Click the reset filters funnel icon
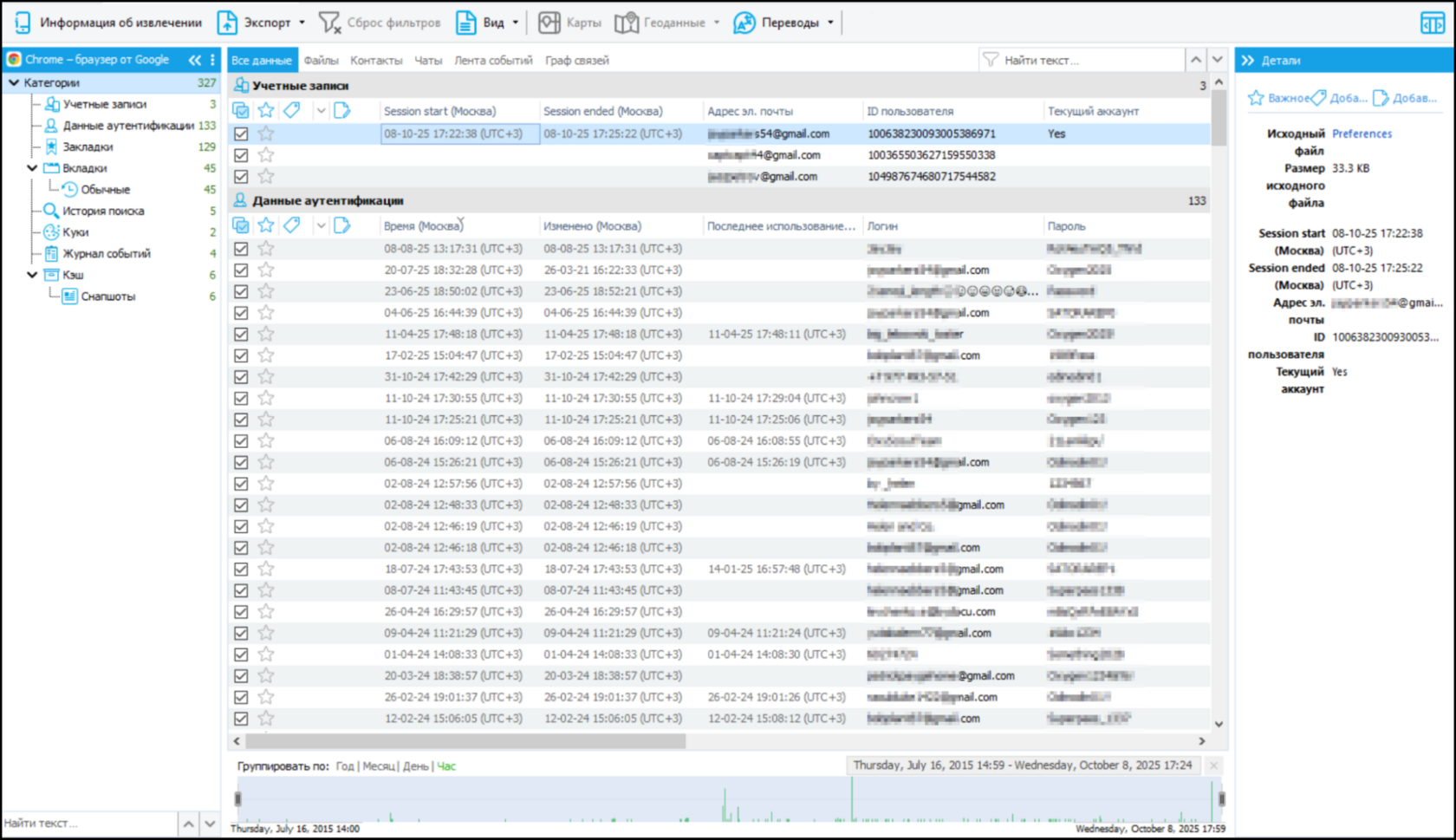Image resolution: width=1456 pixels, height=840 pixels. (329, 23)
